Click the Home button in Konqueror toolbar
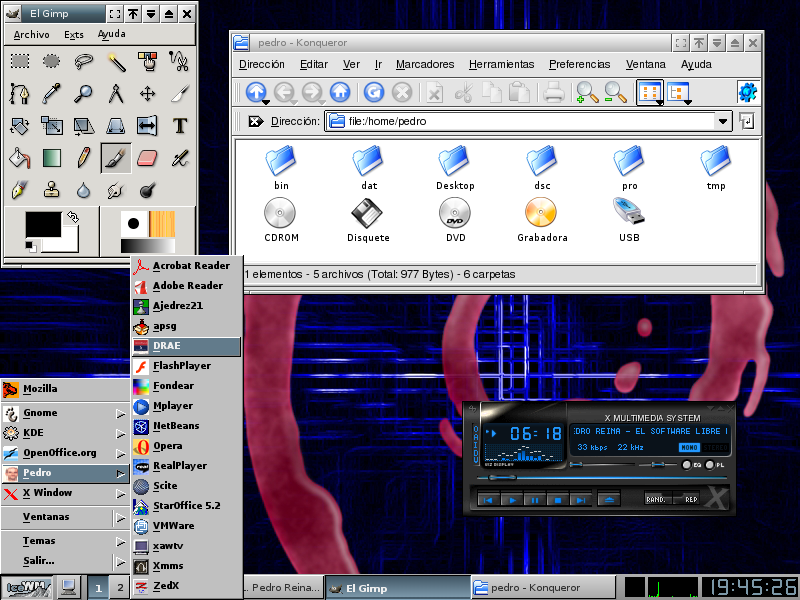 (340, 93)
